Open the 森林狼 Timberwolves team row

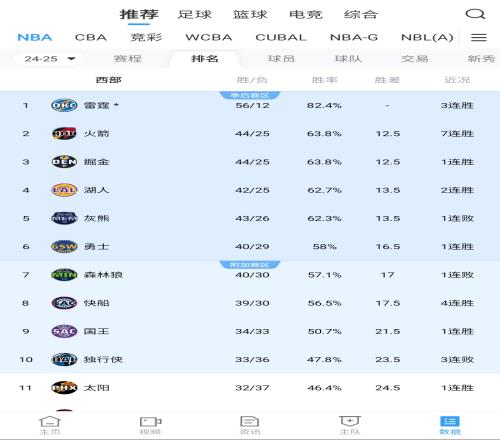pyautogui.click(x=250, y=275)
